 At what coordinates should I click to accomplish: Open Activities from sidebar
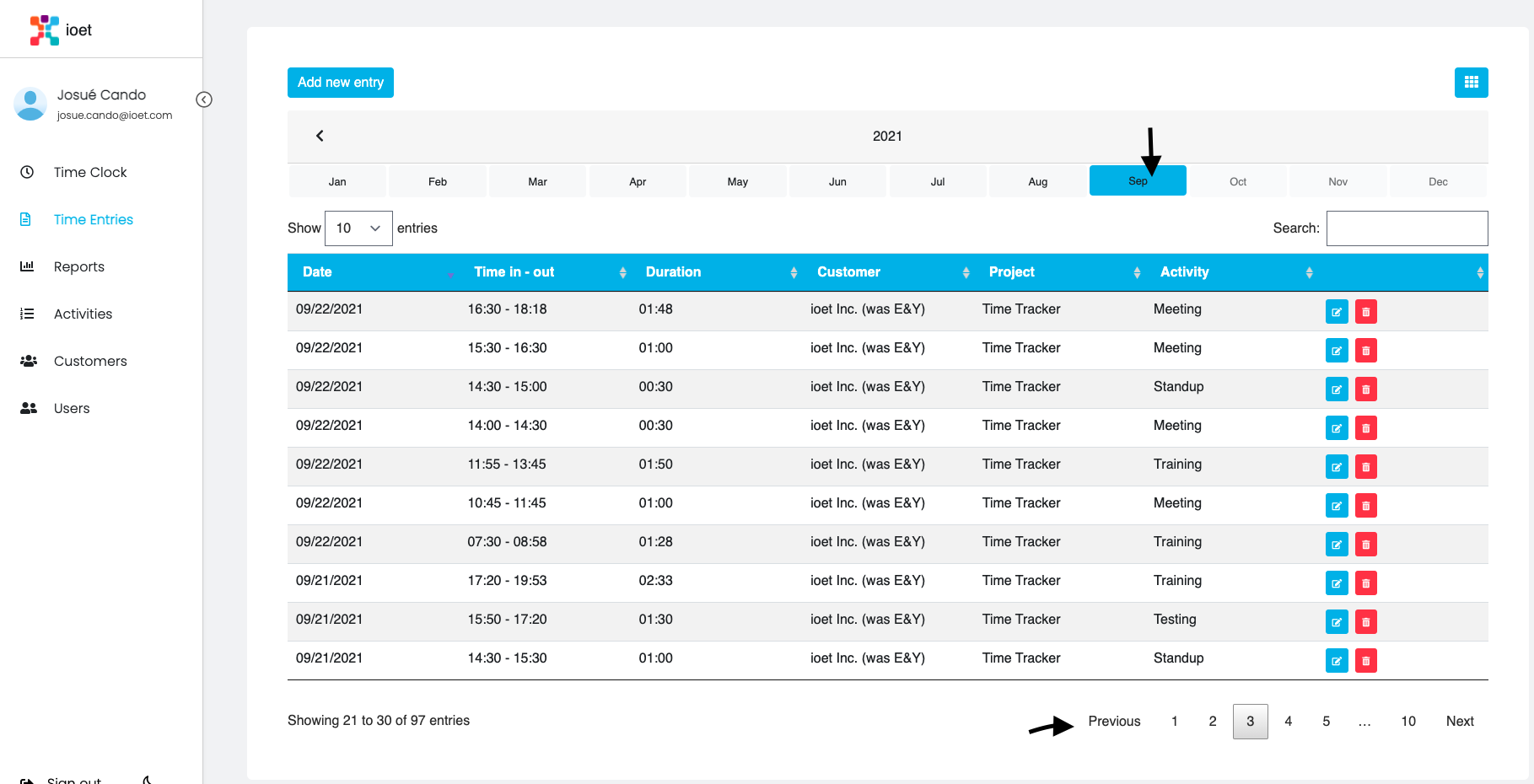[83, 314]
